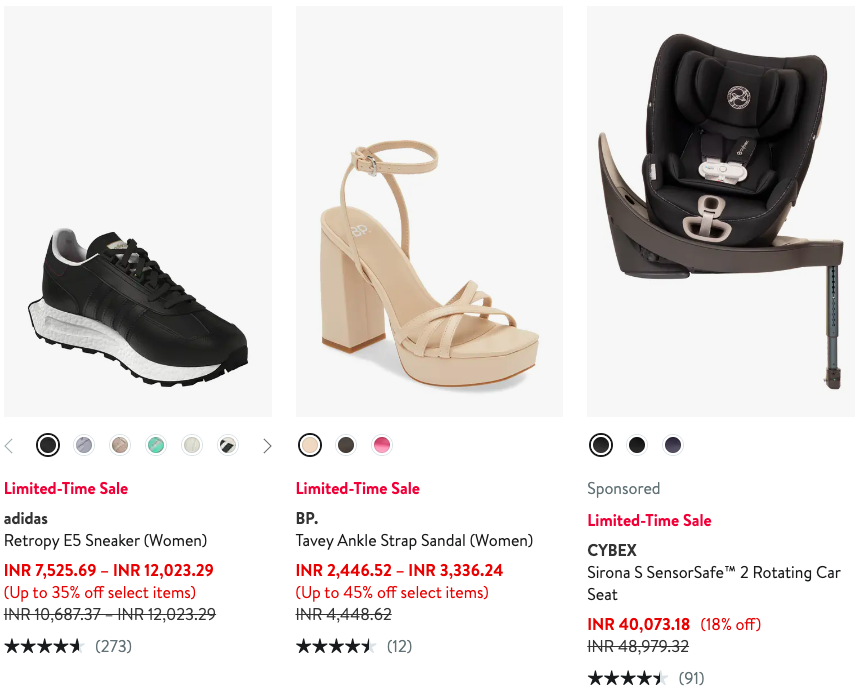Choose the navy CYBEX car seat swatch
The image size is (862, 692).
673,445
